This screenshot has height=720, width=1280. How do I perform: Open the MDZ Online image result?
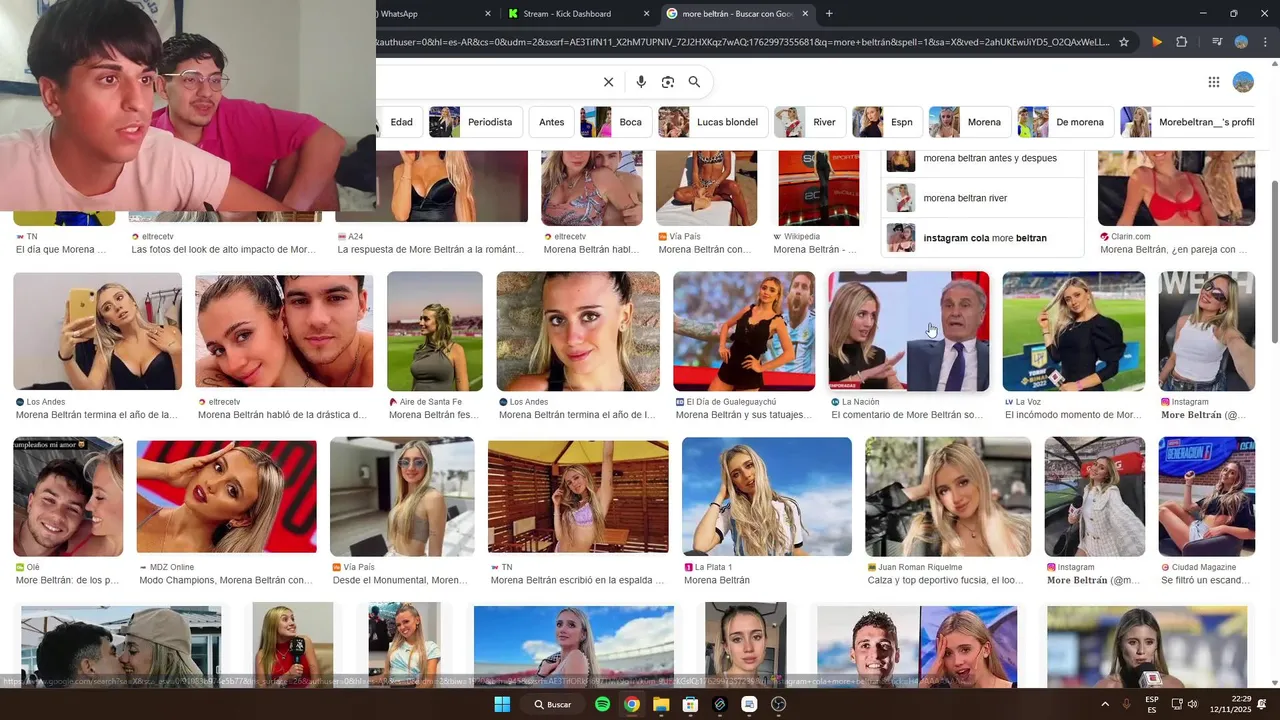(226, 497)
